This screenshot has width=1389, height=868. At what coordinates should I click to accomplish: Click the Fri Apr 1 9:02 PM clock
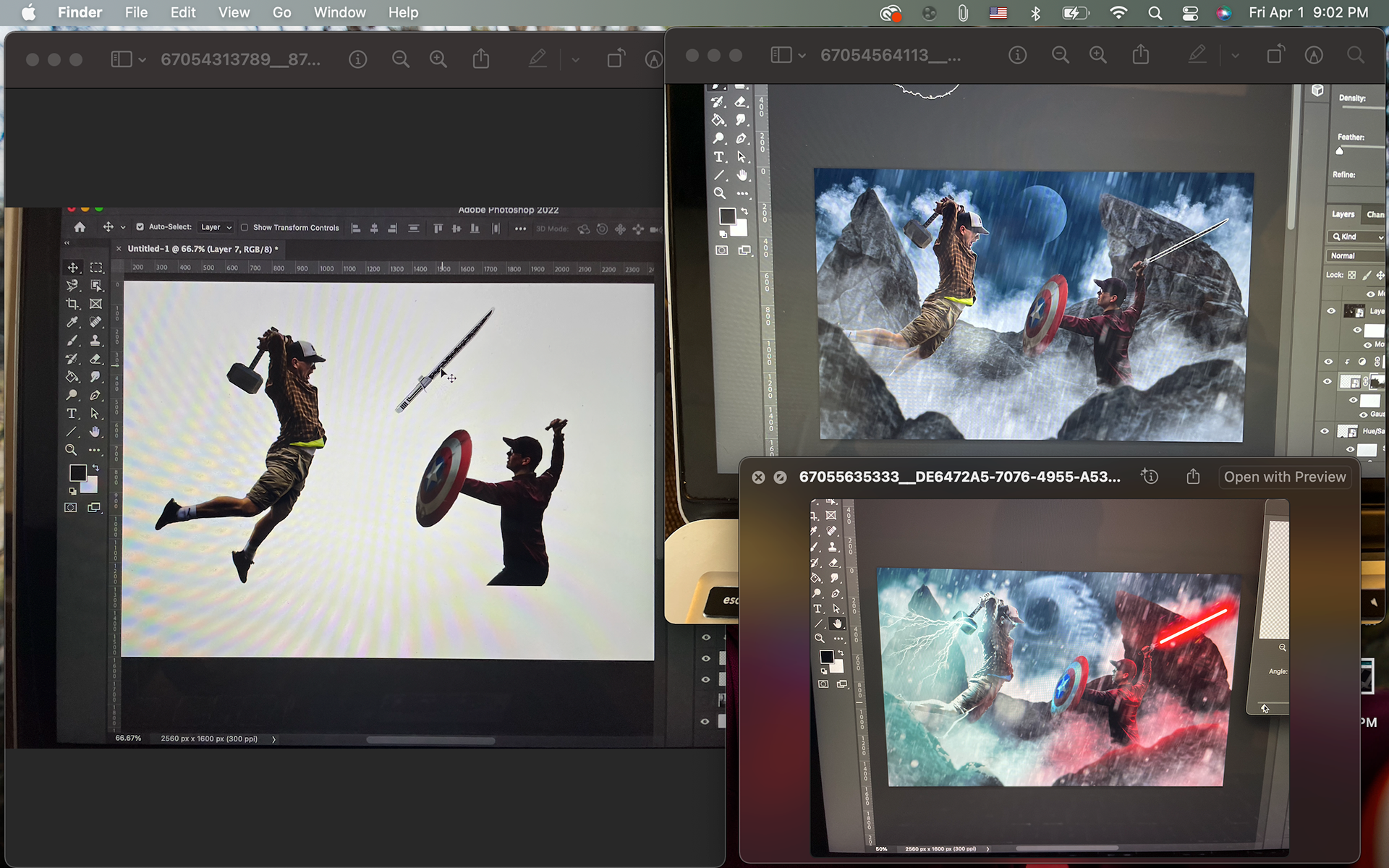pyautogui.click(x=1308, y=12)
